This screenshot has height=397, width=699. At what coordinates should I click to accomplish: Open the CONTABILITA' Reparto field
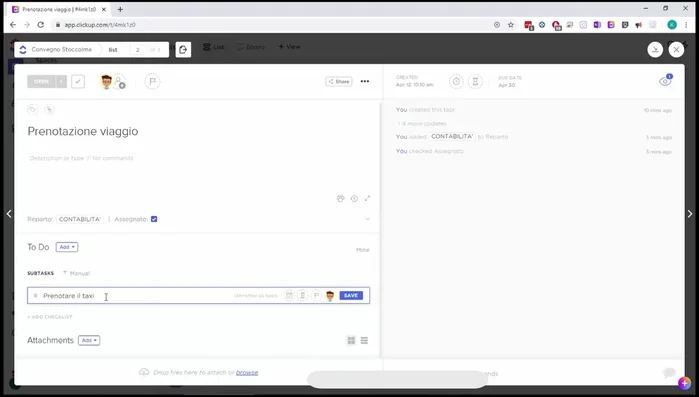(80, 219)
